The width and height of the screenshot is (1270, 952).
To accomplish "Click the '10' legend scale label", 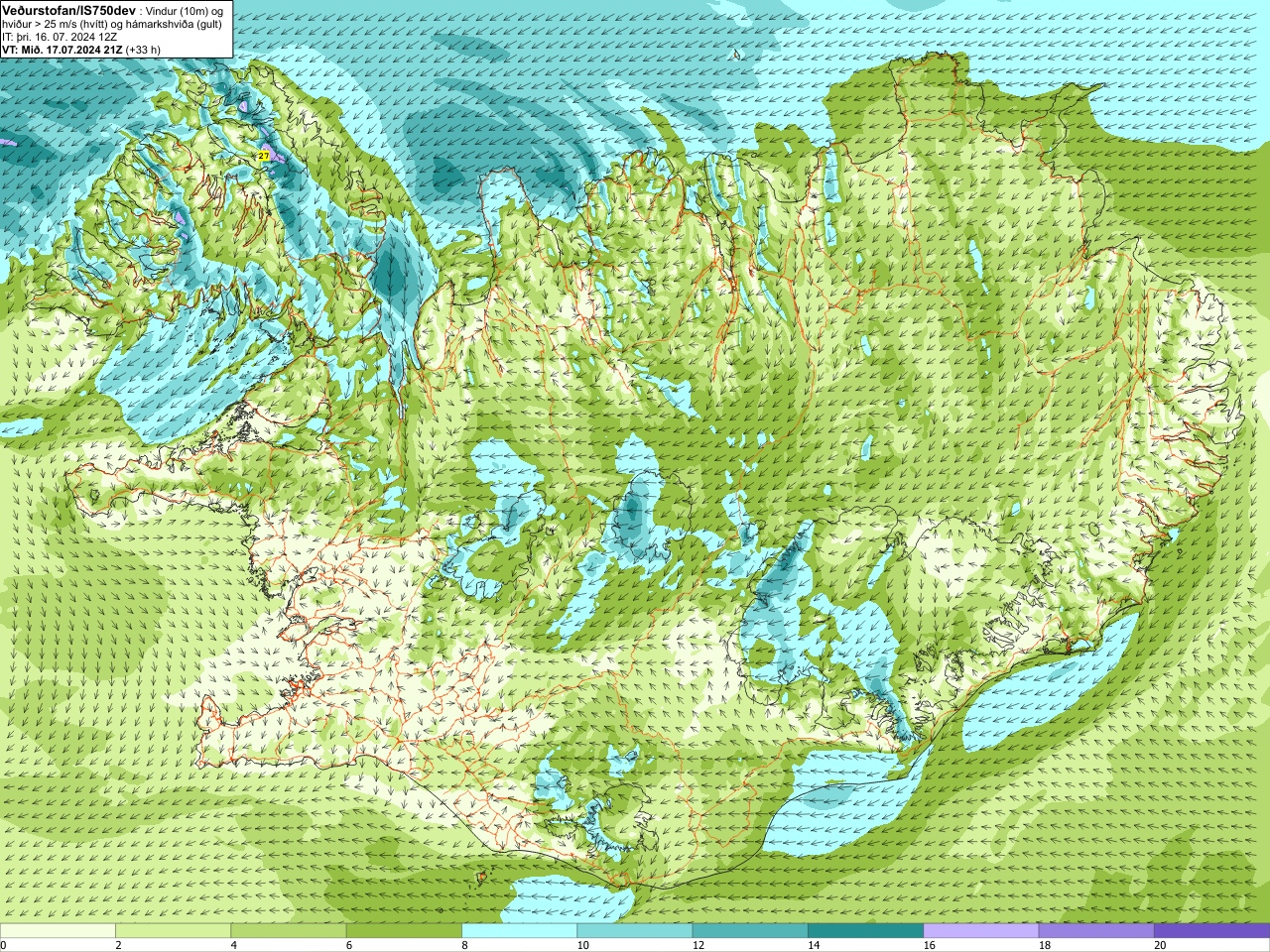I will [582, 945].
